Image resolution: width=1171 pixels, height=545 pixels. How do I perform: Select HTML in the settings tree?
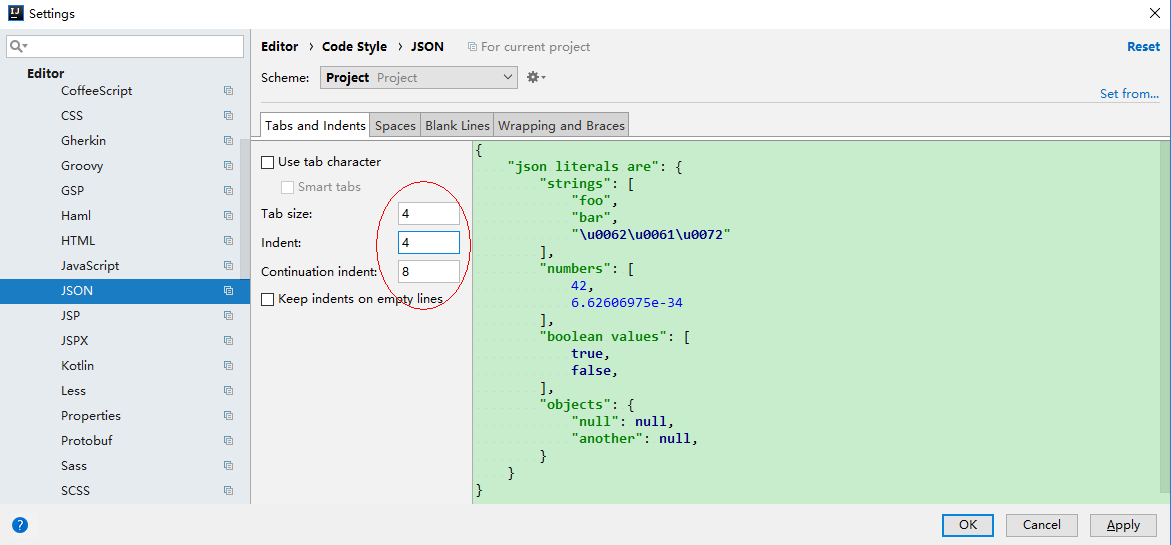[78, 241]
